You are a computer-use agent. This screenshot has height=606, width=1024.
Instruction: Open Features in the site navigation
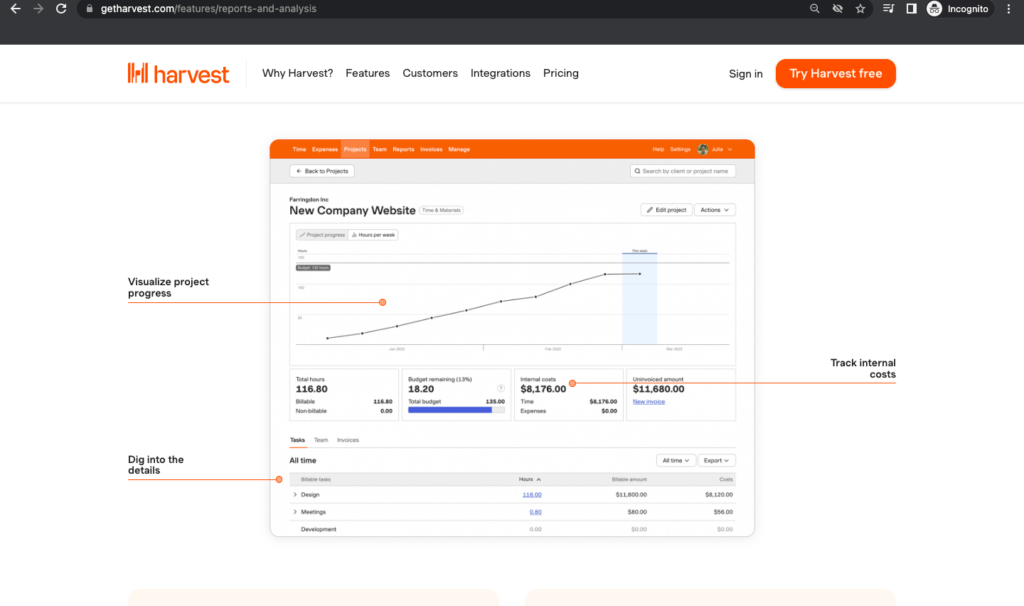(x=368, y=73)
